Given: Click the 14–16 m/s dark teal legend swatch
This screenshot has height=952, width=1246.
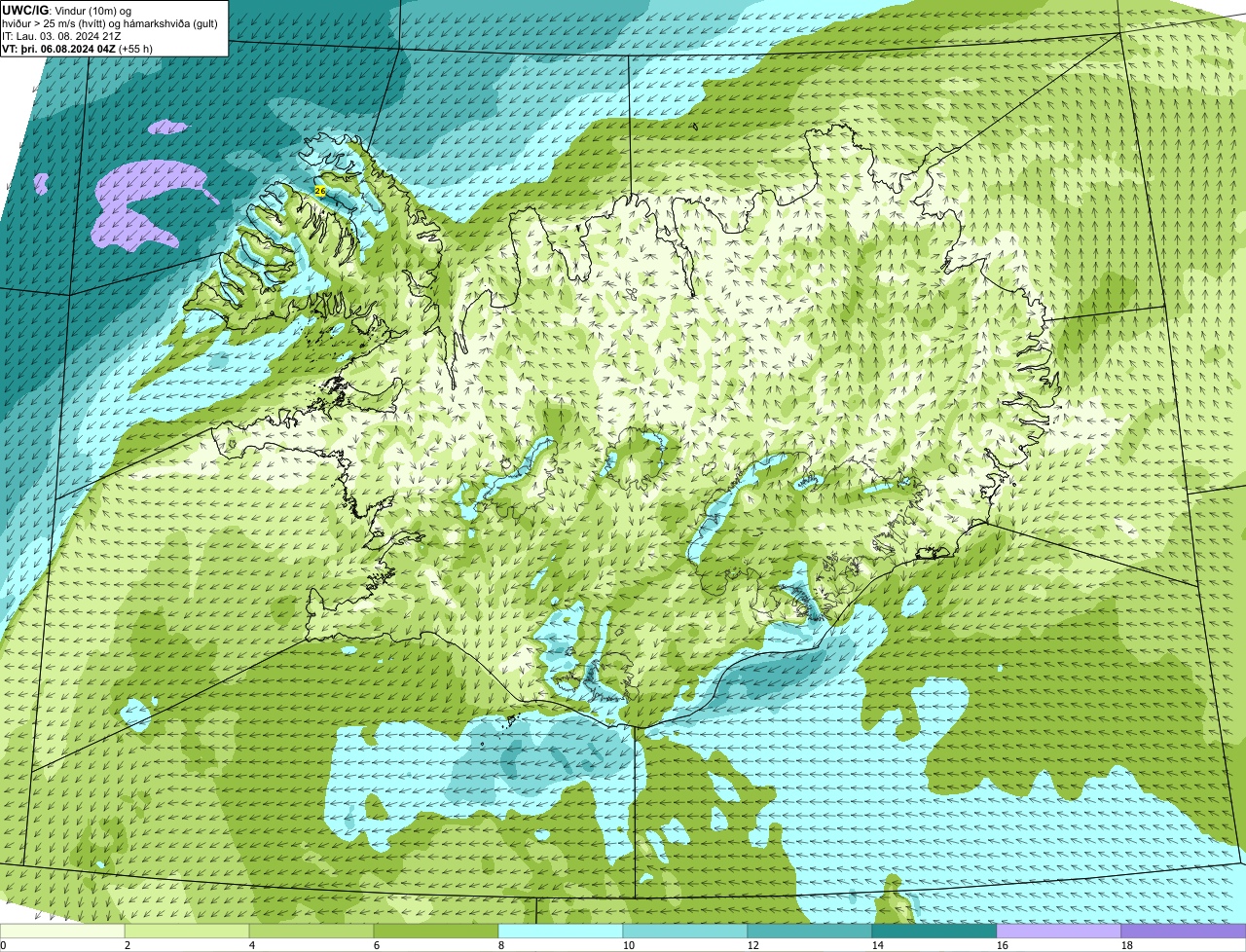Looking at the screenshot, I should point(934,931).
